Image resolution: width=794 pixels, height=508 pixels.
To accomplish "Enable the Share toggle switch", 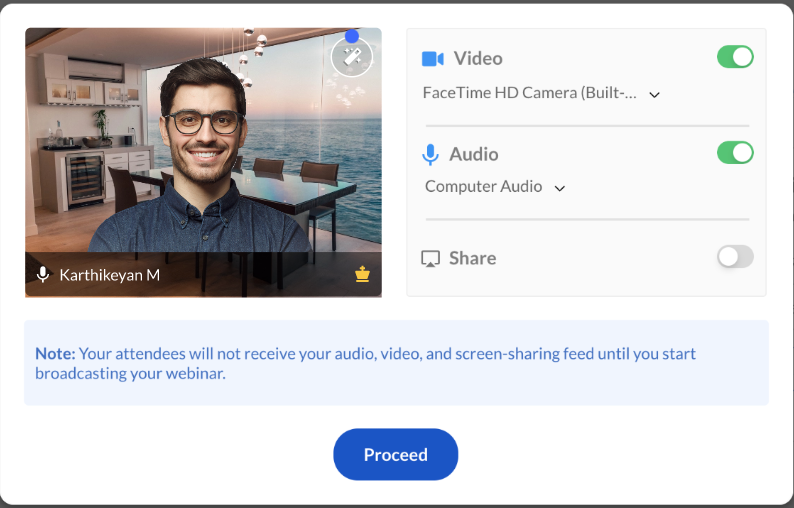I will click(735, 257).
